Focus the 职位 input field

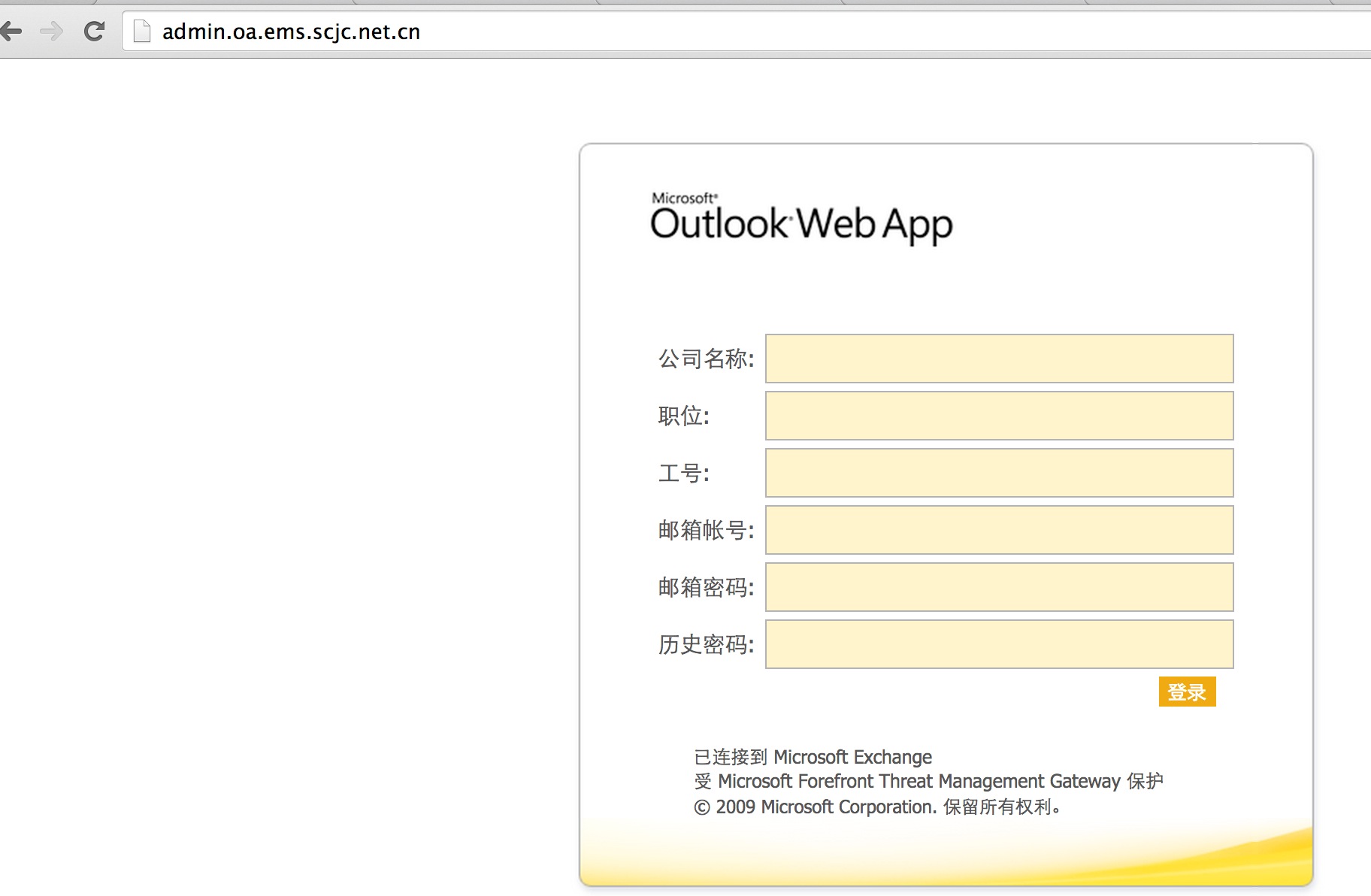coord(999,416)
